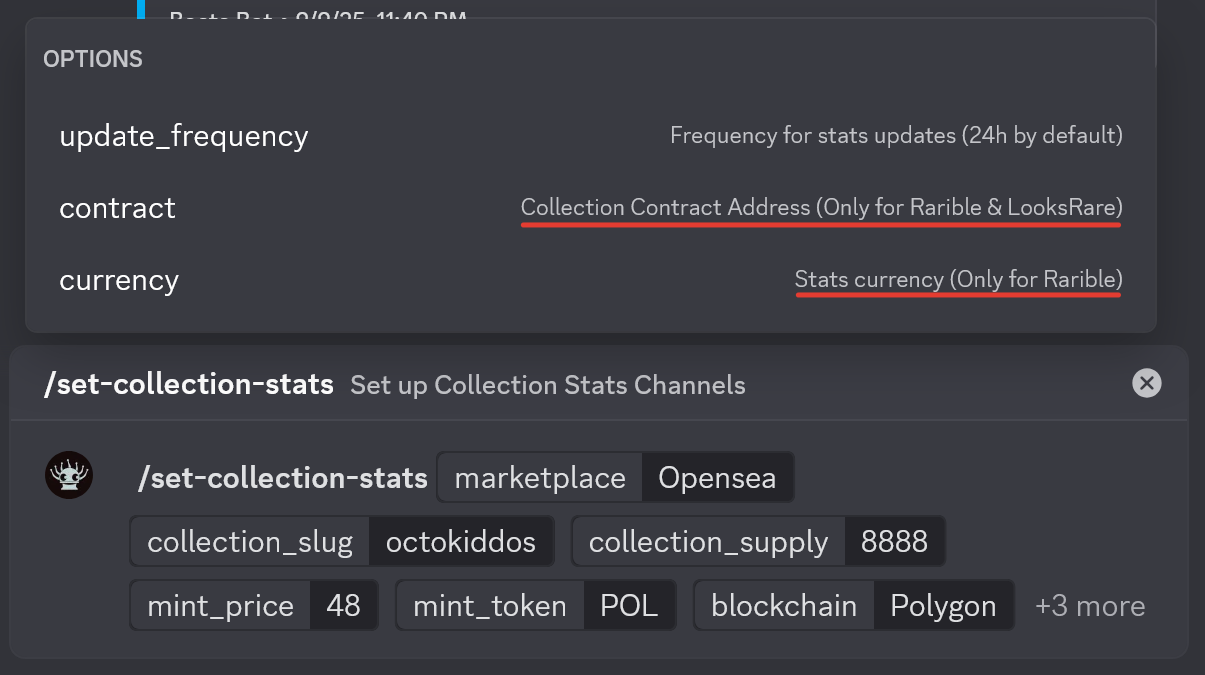Click the marketplace parameter label
Image resolution: width=1205 pixels, height=675 pixels.
click(x=540, y=478)
